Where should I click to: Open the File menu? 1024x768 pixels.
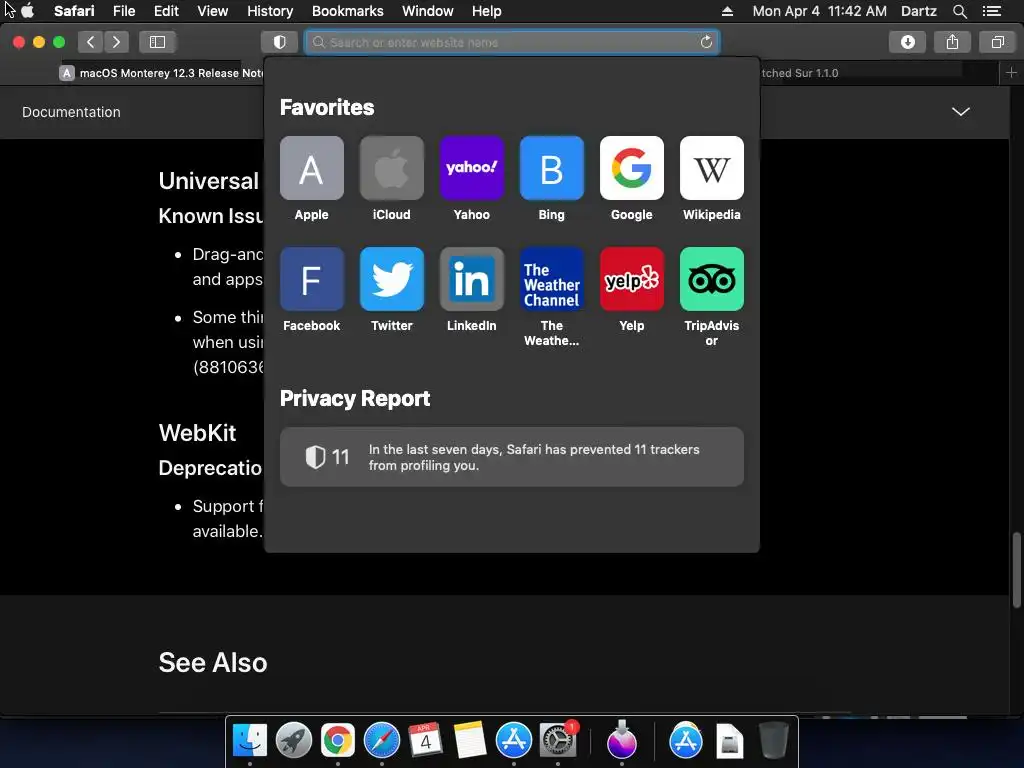click(x=123, y=11)
